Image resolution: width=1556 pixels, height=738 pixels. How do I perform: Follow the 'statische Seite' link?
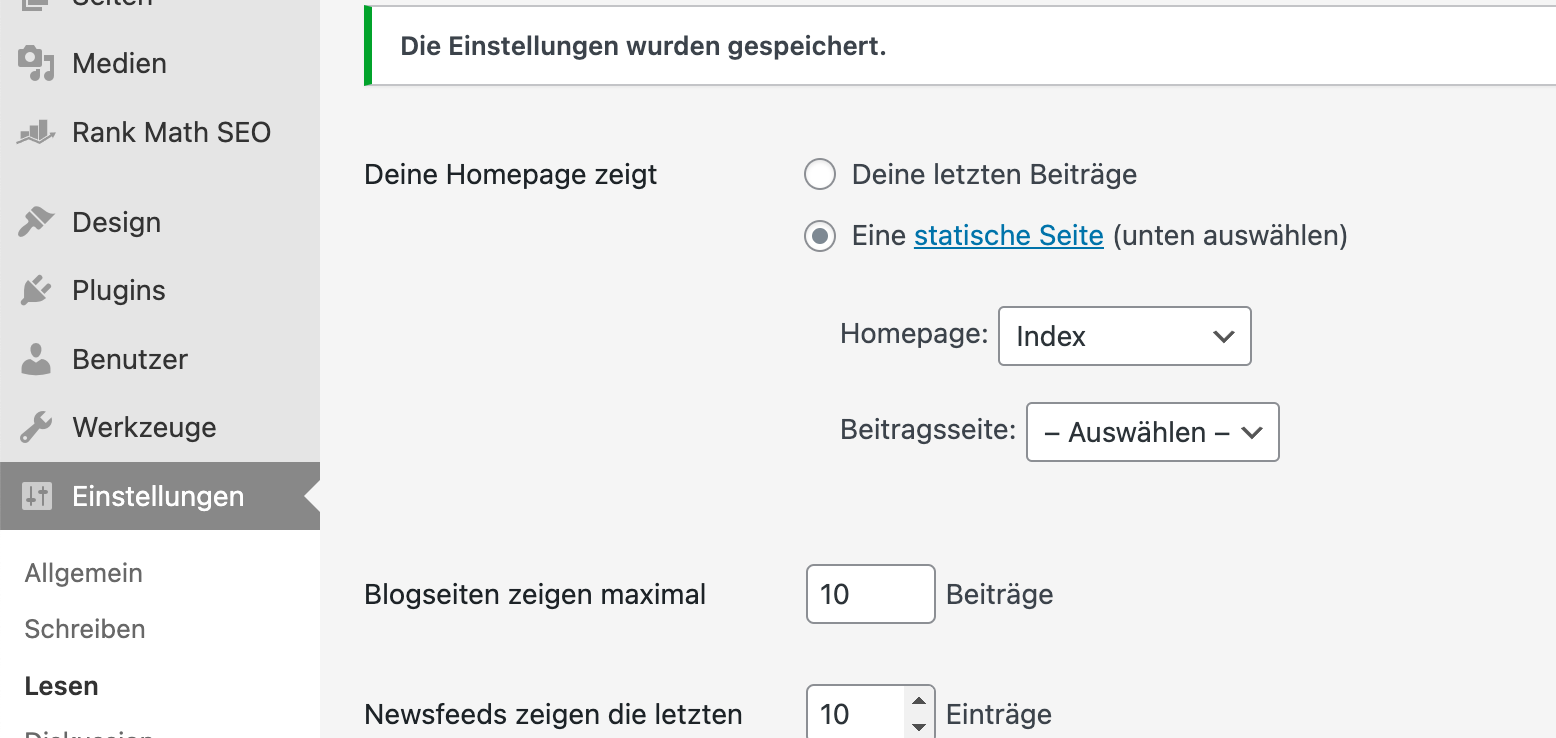pos(1008,236)
